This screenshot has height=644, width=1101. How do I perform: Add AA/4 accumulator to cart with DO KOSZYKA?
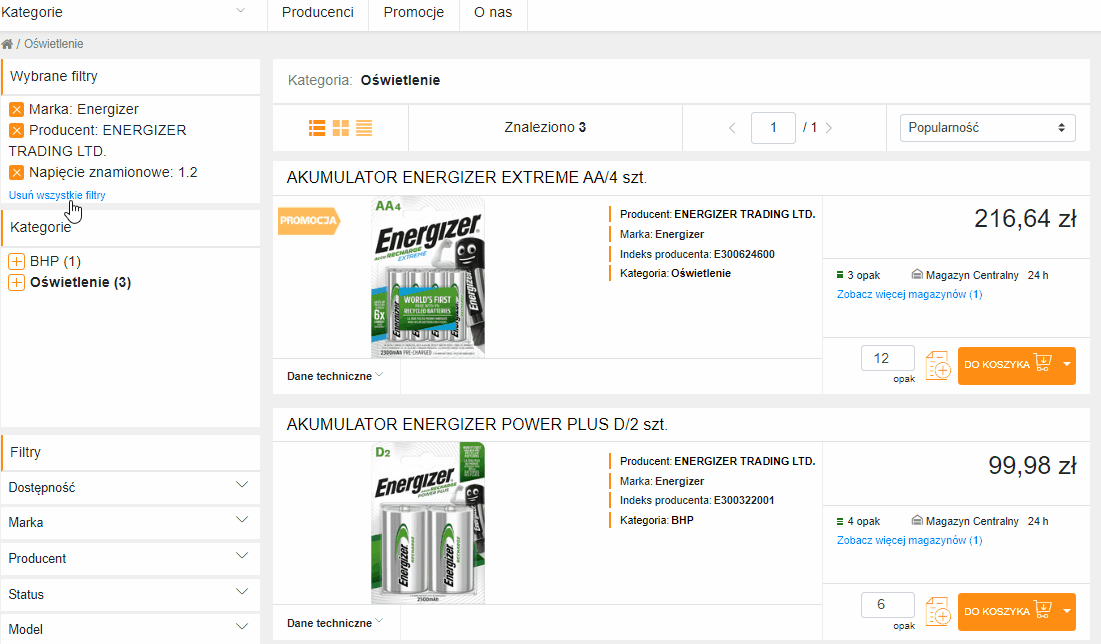[1008, 364]
